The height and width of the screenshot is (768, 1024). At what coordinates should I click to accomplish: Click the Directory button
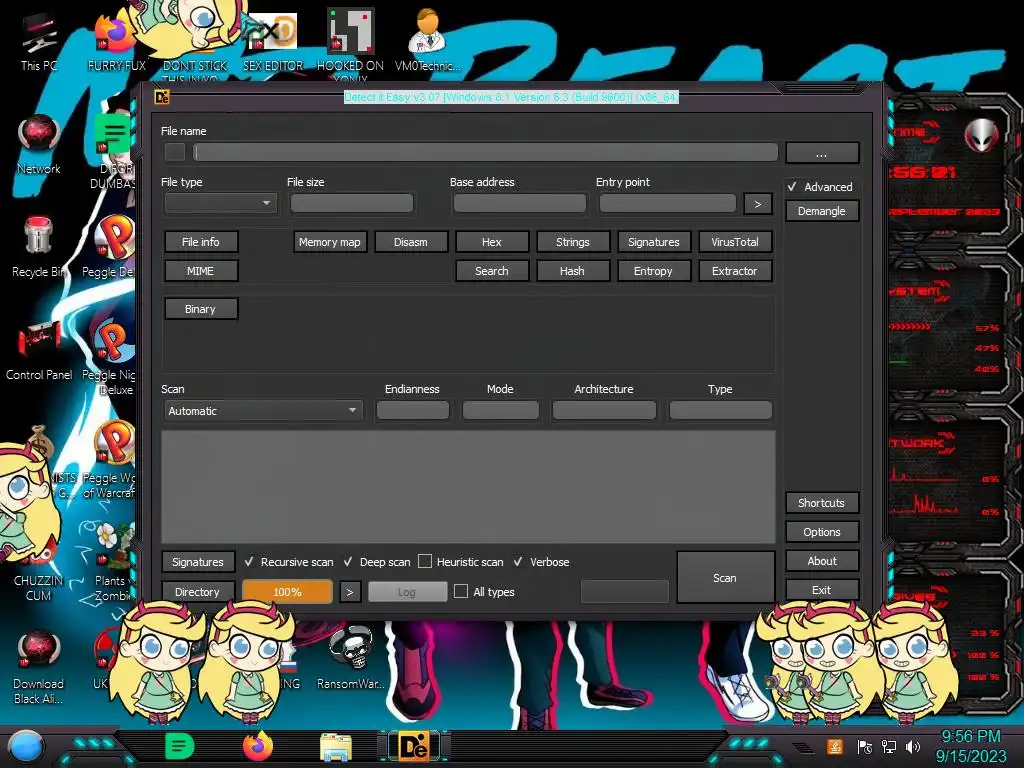[197, 592]
